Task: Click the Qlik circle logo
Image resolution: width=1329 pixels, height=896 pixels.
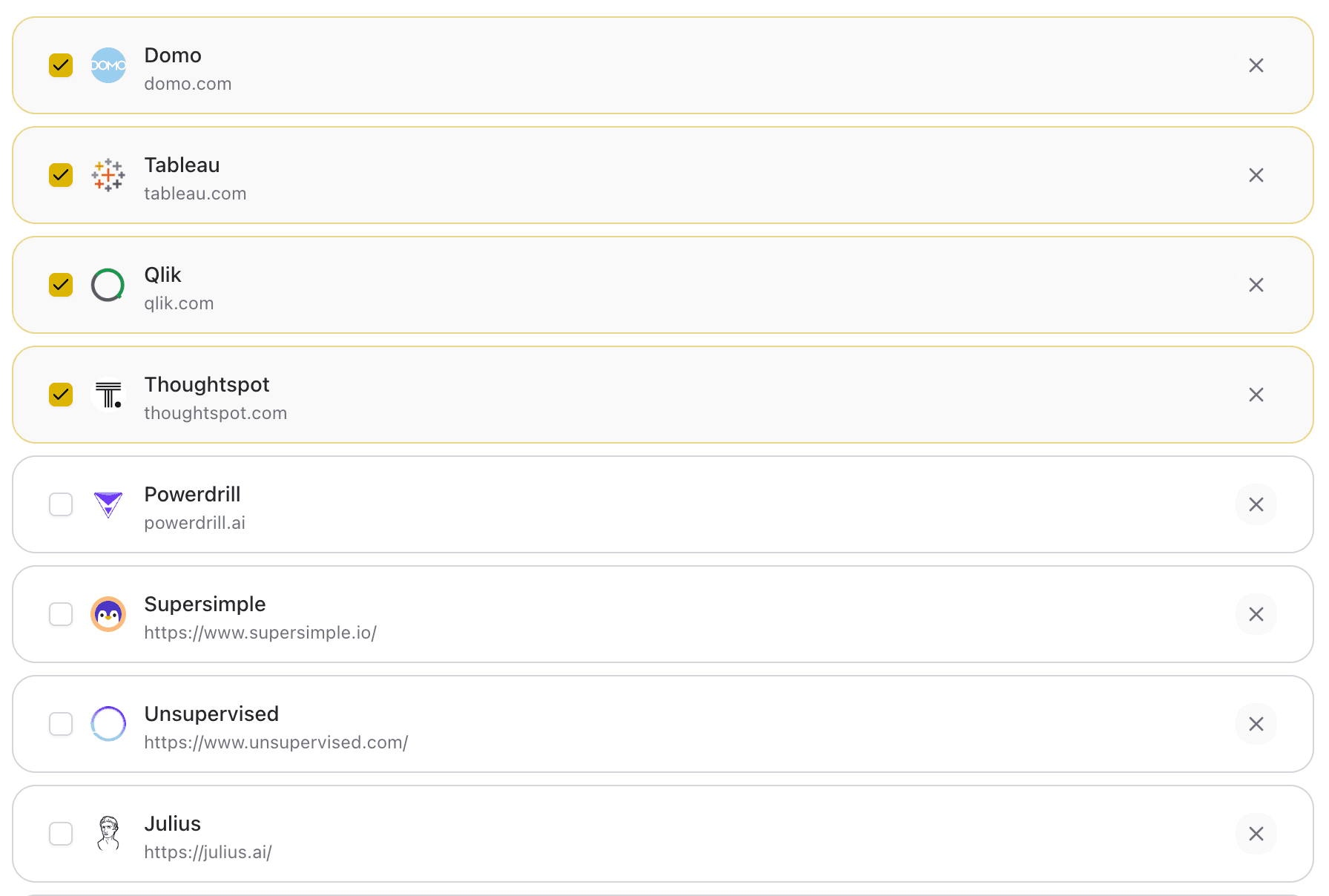Action: 108,285
